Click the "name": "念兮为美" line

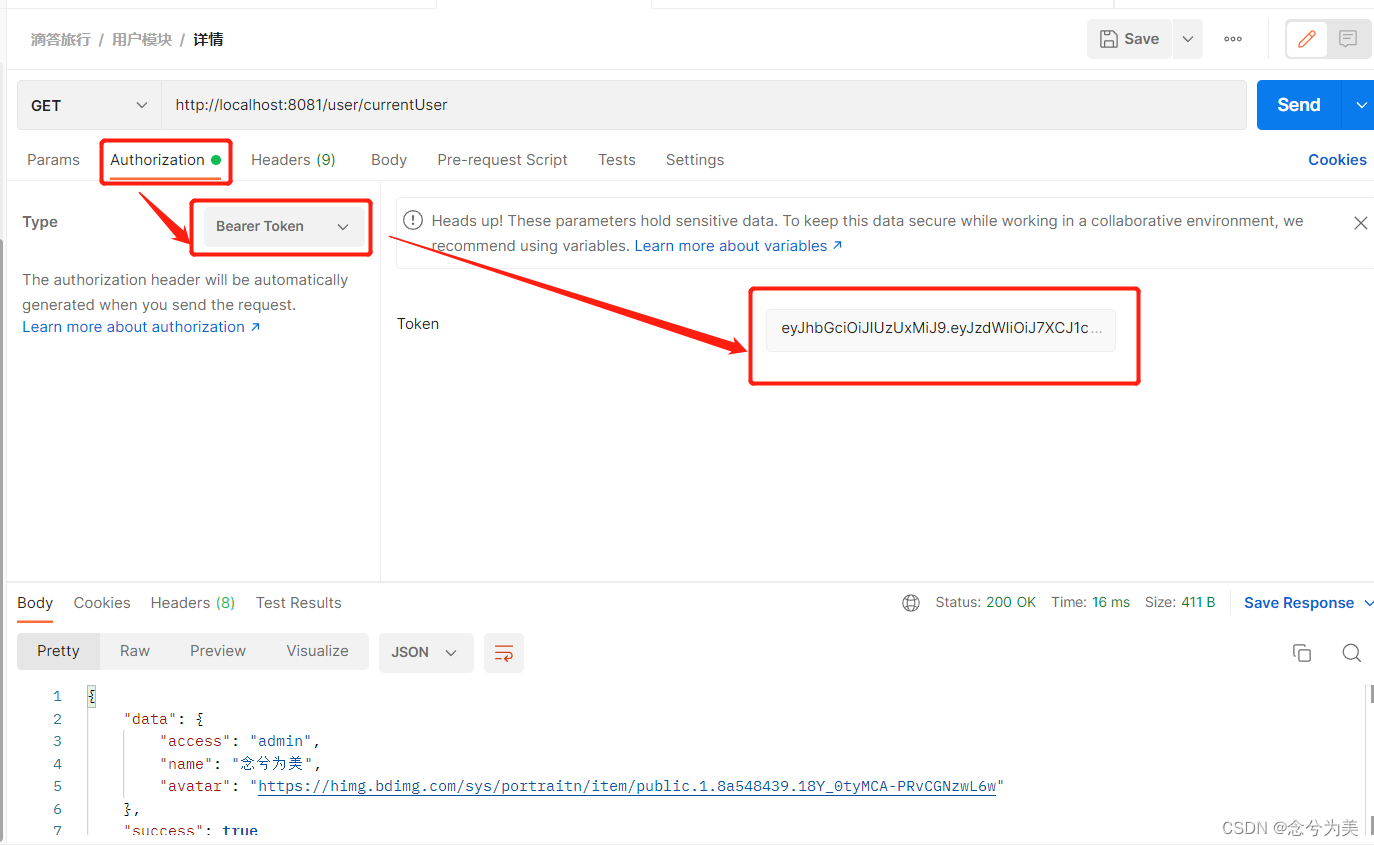240,764
